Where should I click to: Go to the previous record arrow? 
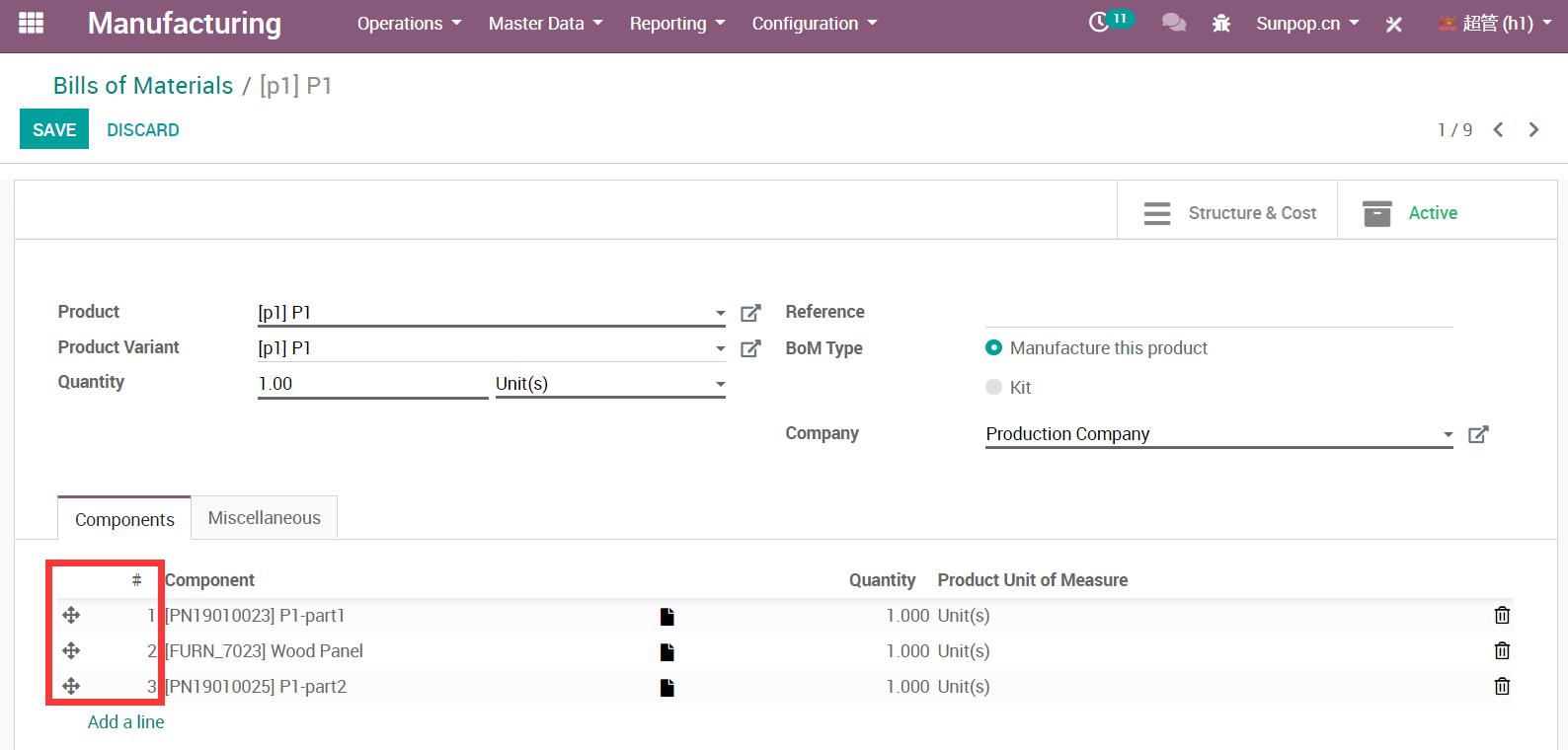[x=1498, y=129]
